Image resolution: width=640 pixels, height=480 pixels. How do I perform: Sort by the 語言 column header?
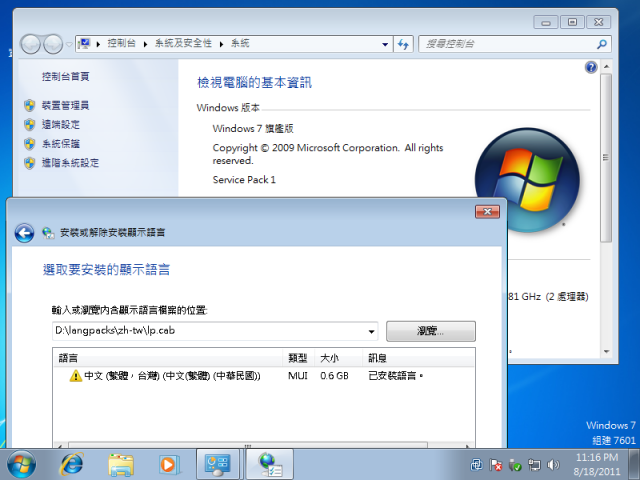pos(168,358)
